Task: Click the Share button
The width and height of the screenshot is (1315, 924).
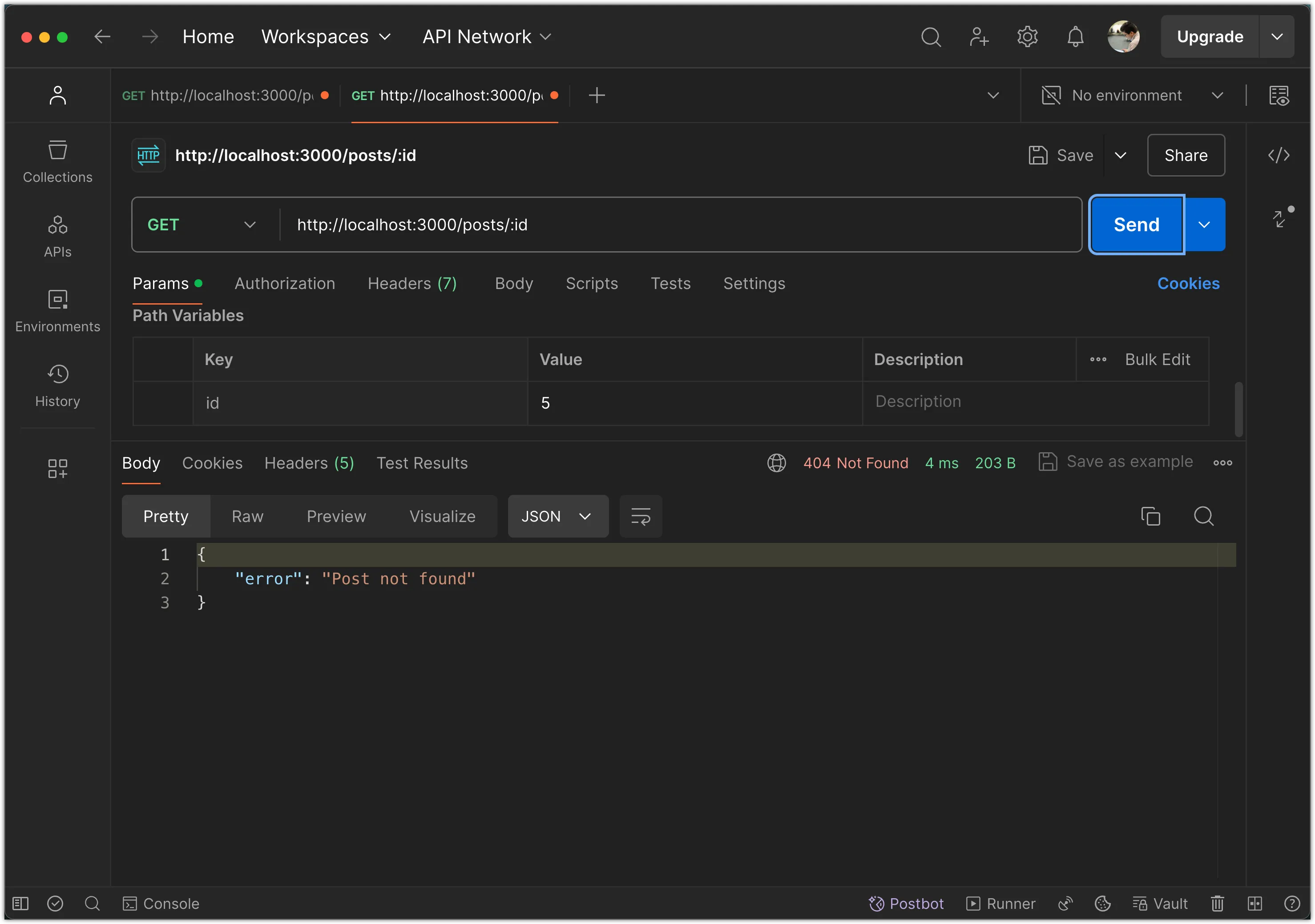Action: pos(1186,156)
